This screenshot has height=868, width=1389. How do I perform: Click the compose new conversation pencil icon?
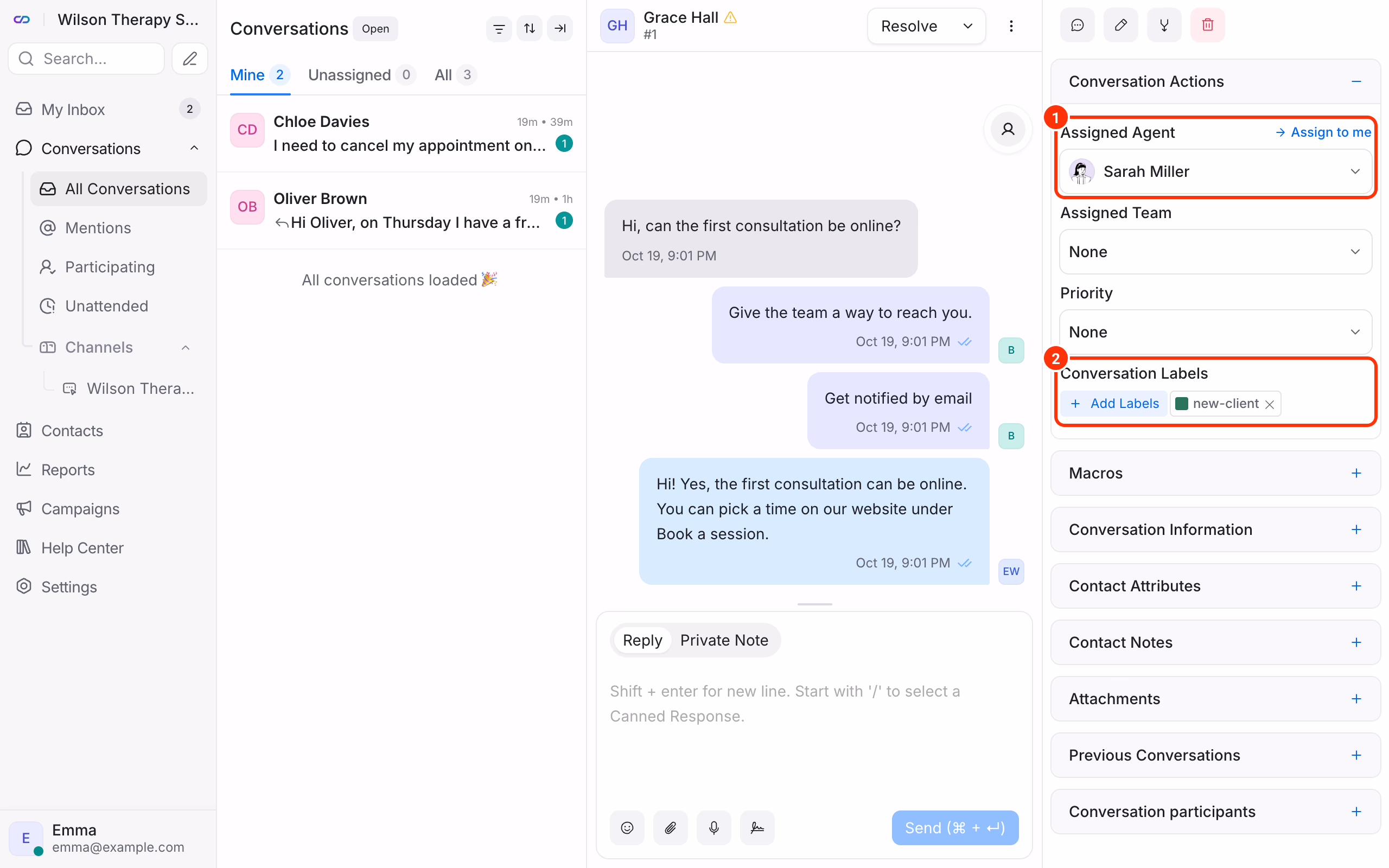tap(190, 59)
